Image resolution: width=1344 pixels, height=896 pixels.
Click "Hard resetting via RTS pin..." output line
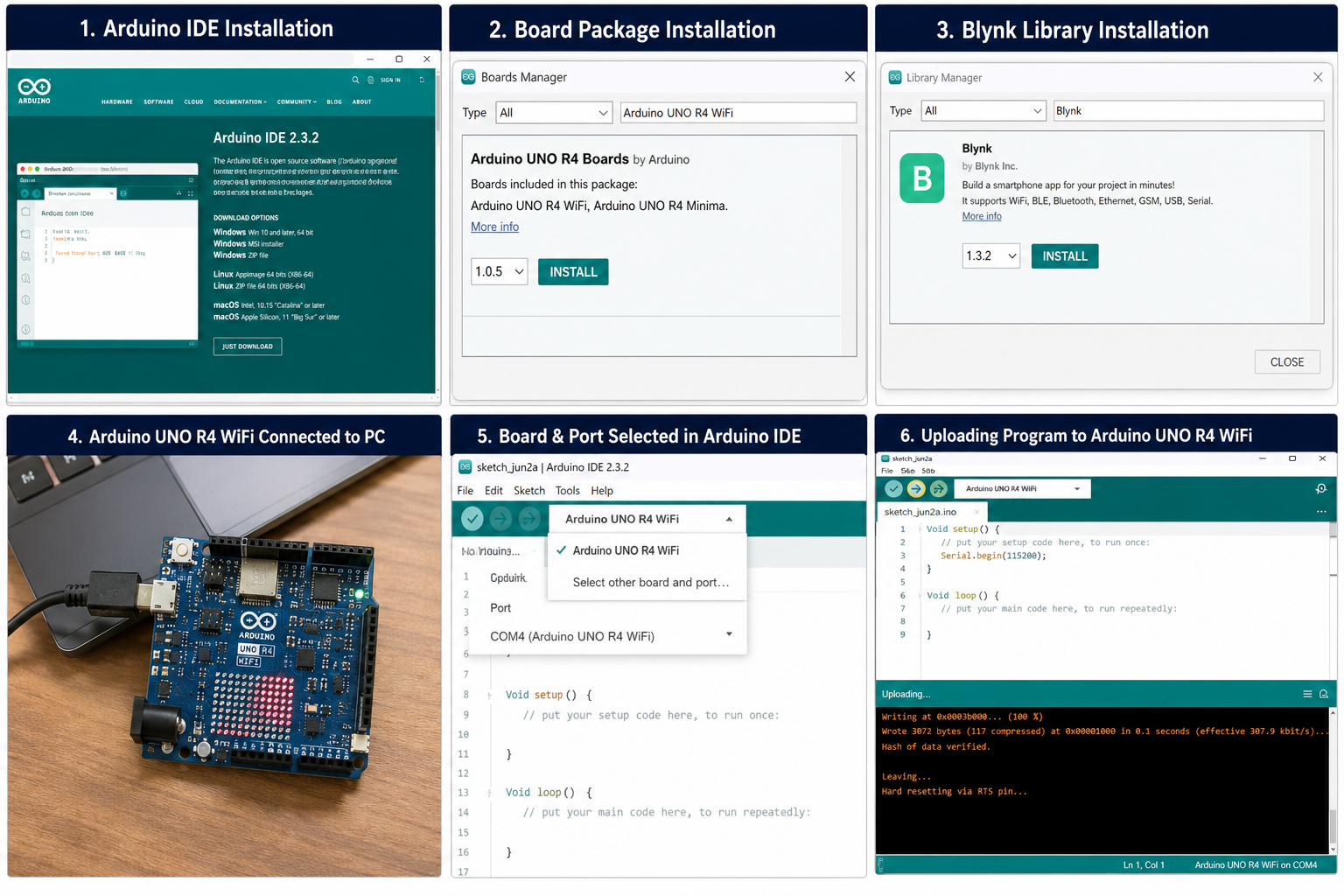point(955,792)
